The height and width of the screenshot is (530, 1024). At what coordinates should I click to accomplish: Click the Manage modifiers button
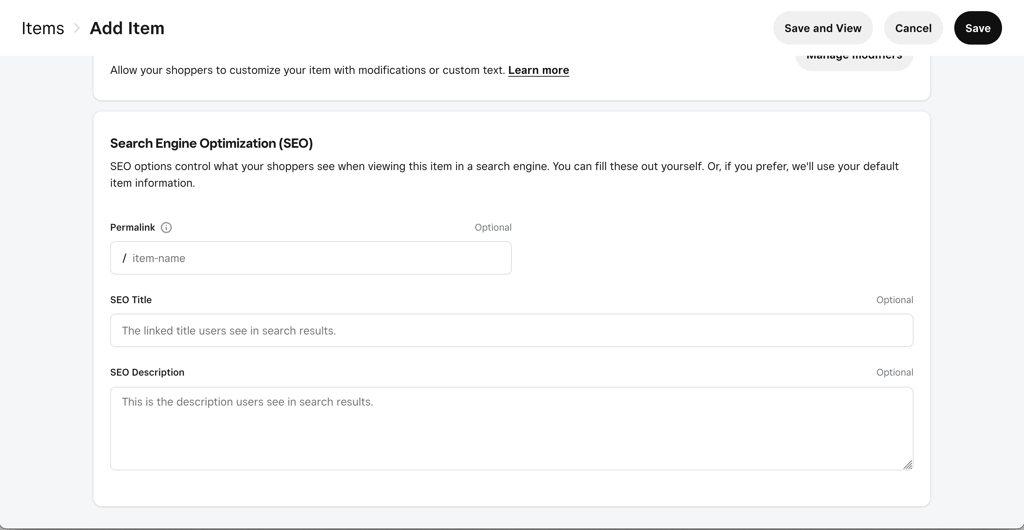pyautogui.click(x=854, y=61)
